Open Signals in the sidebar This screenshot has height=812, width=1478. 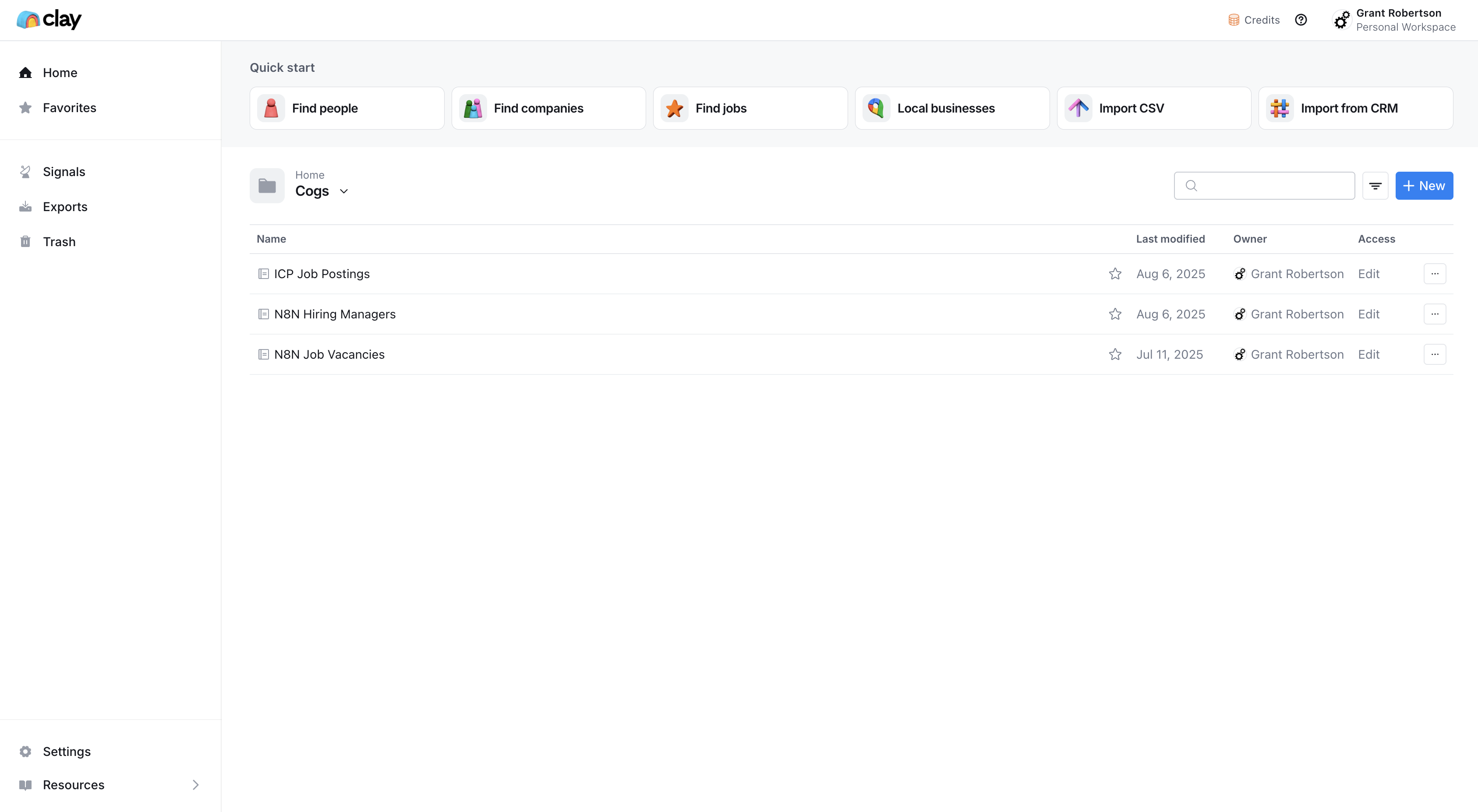point(64,171)
